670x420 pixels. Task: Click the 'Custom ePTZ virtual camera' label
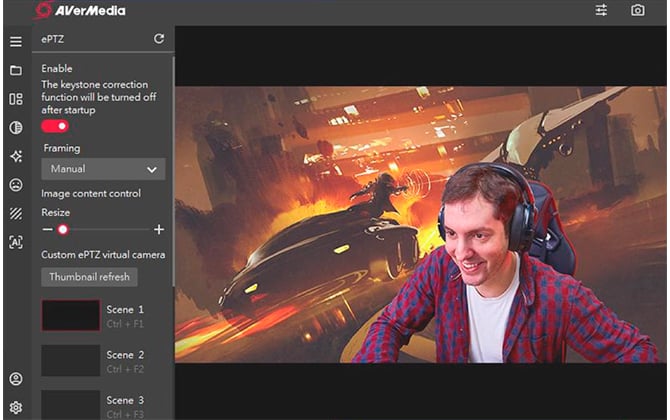point(103,255)
